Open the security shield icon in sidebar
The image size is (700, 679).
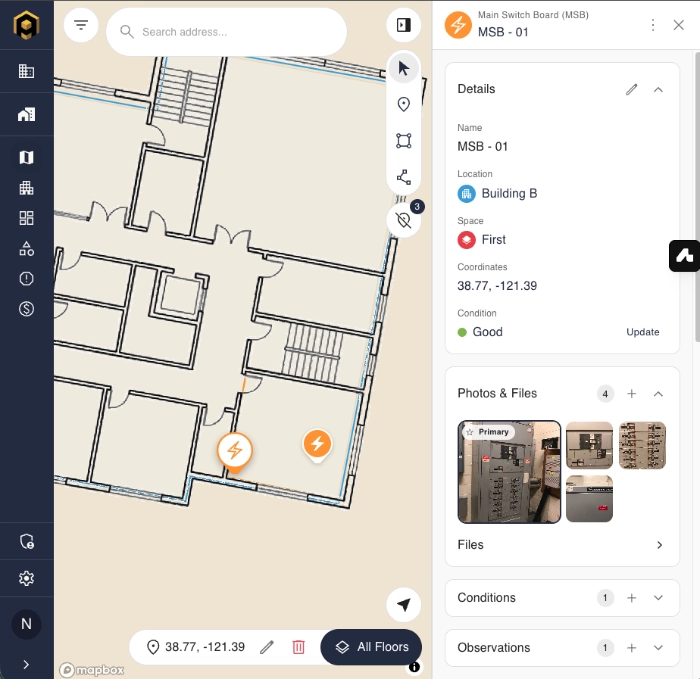click(x=26, y=542)
